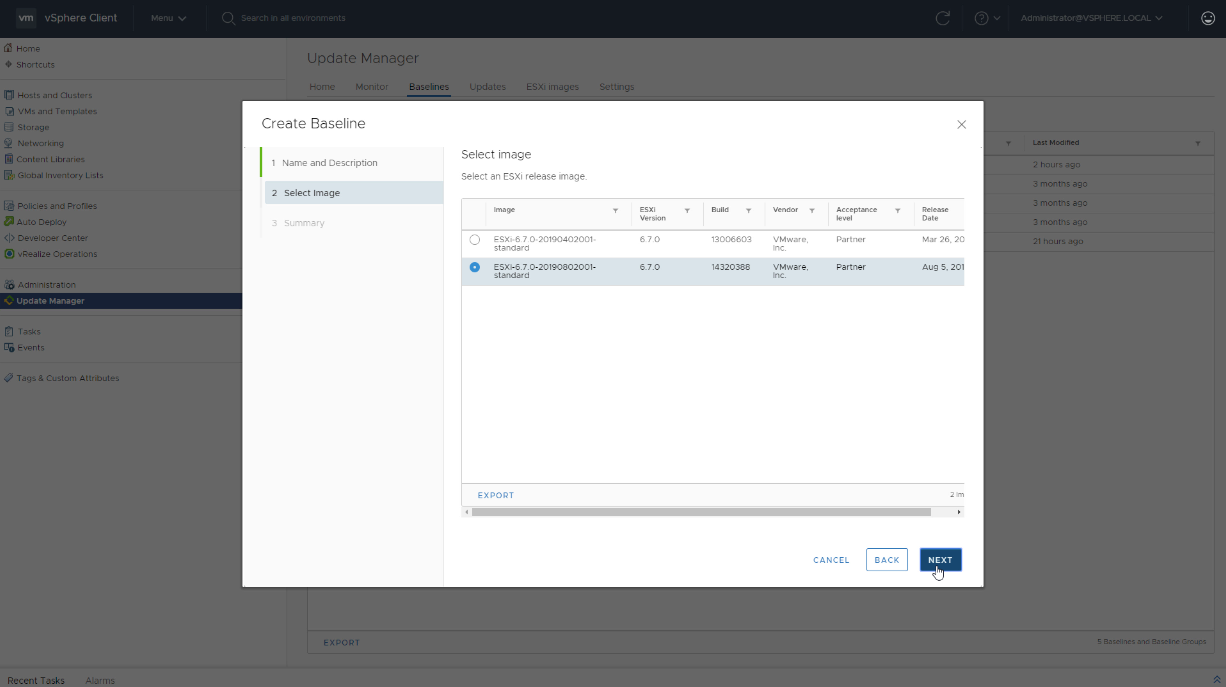Screen dimensions: 1226x687
Task: Click the Release Date column header
Action: [x=935, y=214]
